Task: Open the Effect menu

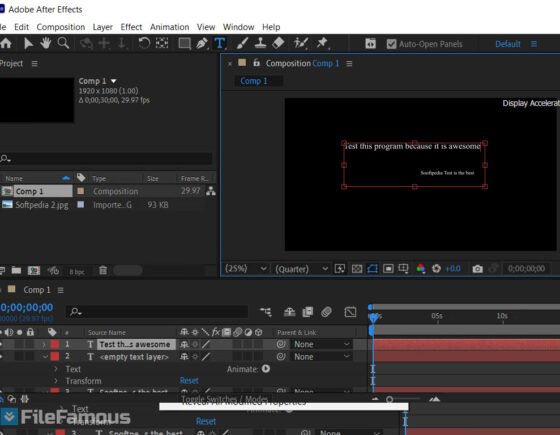Action: tap(131, 27)
